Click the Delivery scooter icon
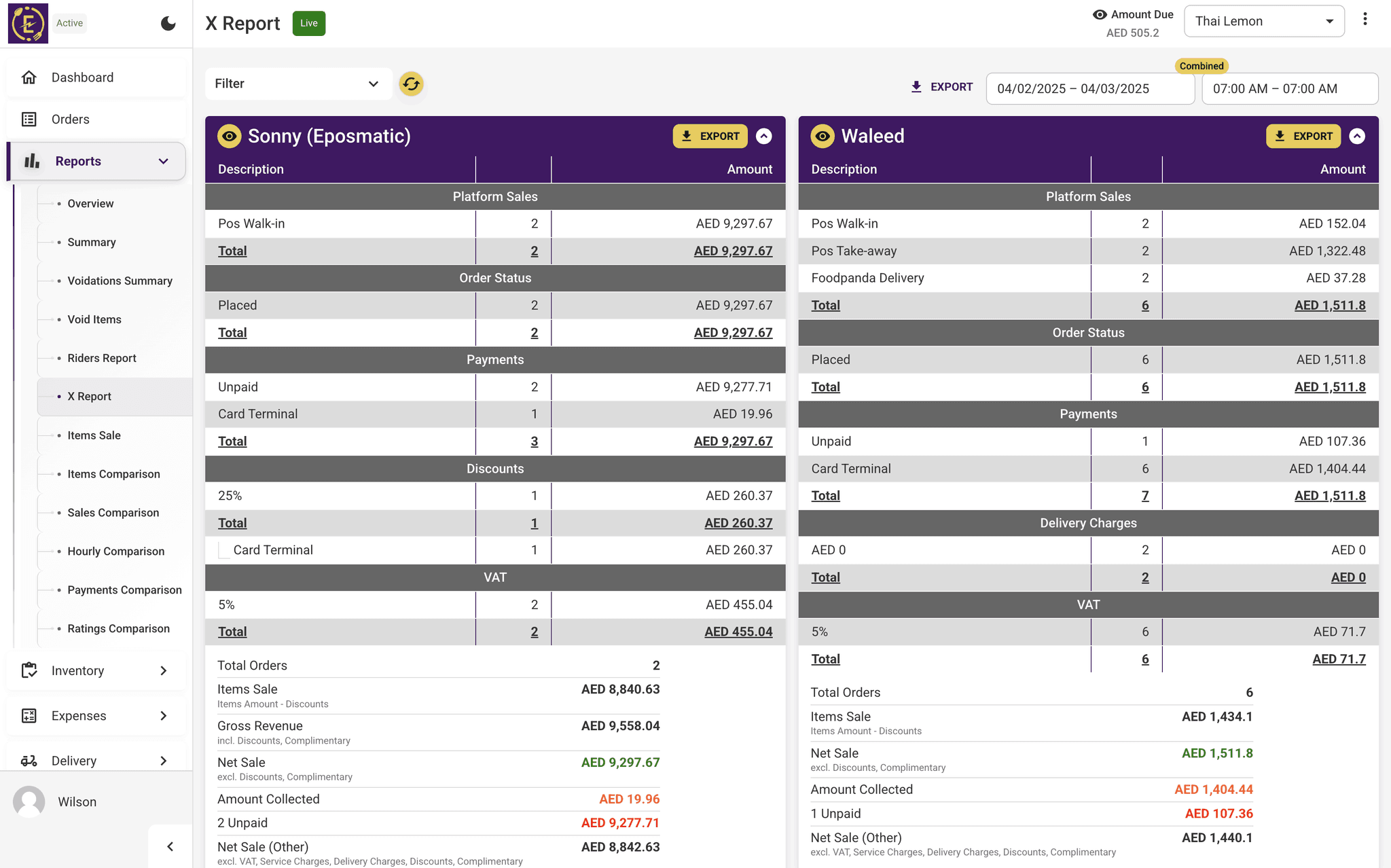The image size is (1391, 868). [29, 761]
